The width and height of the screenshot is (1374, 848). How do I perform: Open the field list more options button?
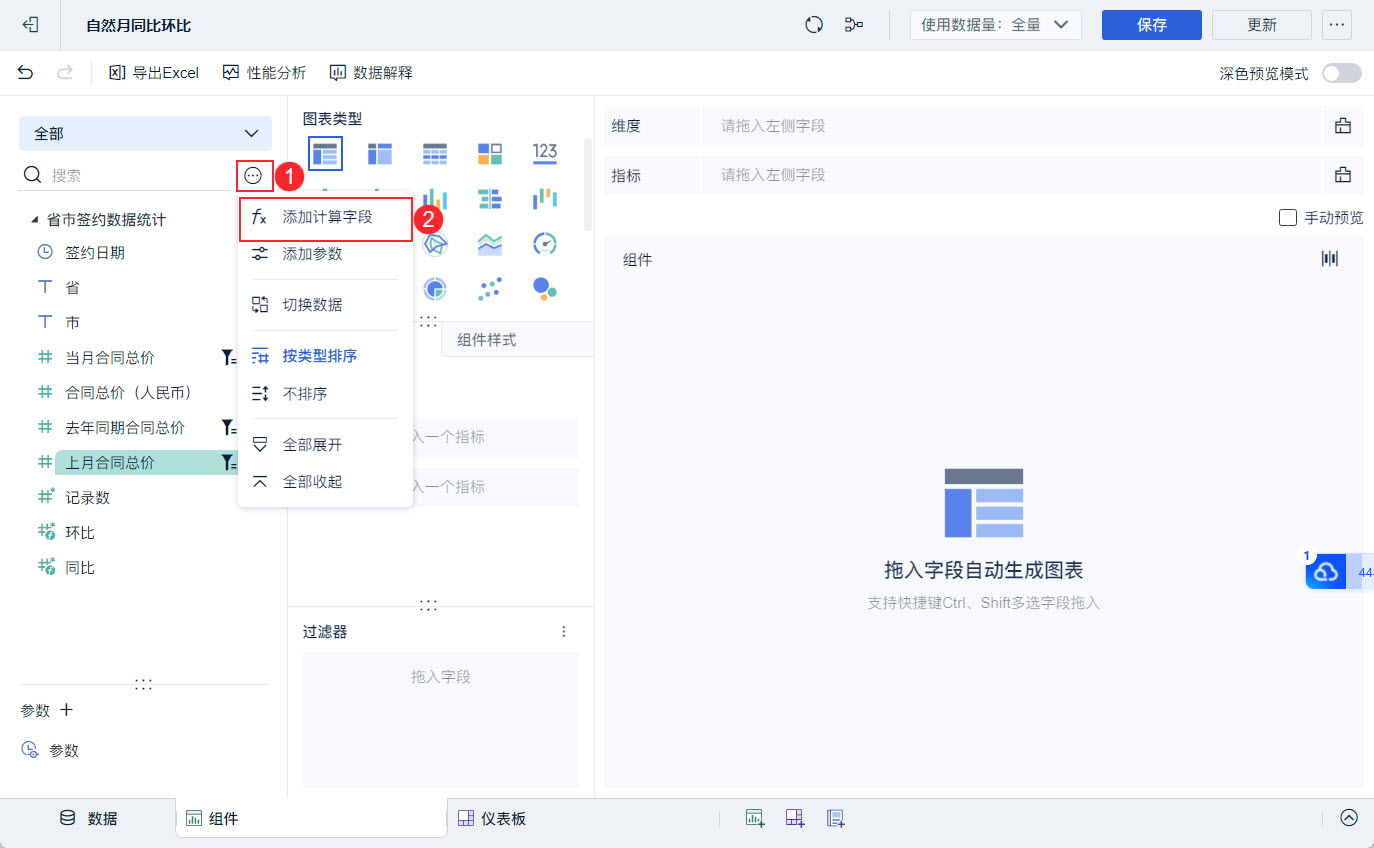point(253,176)
